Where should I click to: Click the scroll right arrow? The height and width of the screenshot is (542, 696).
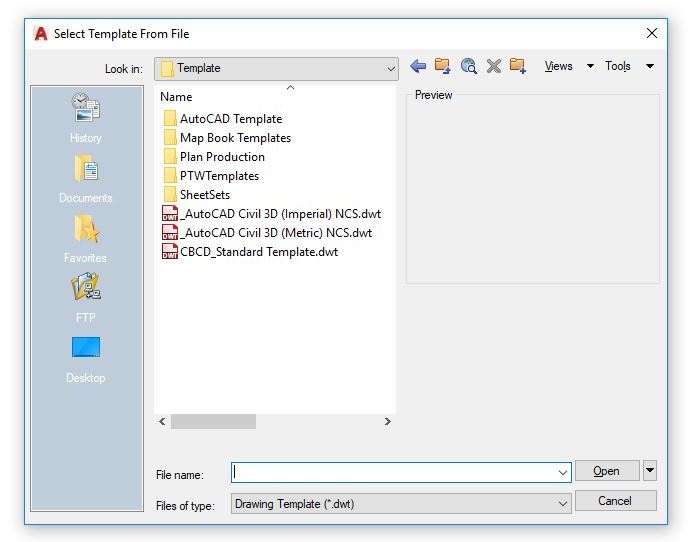[x=388, y=421]
